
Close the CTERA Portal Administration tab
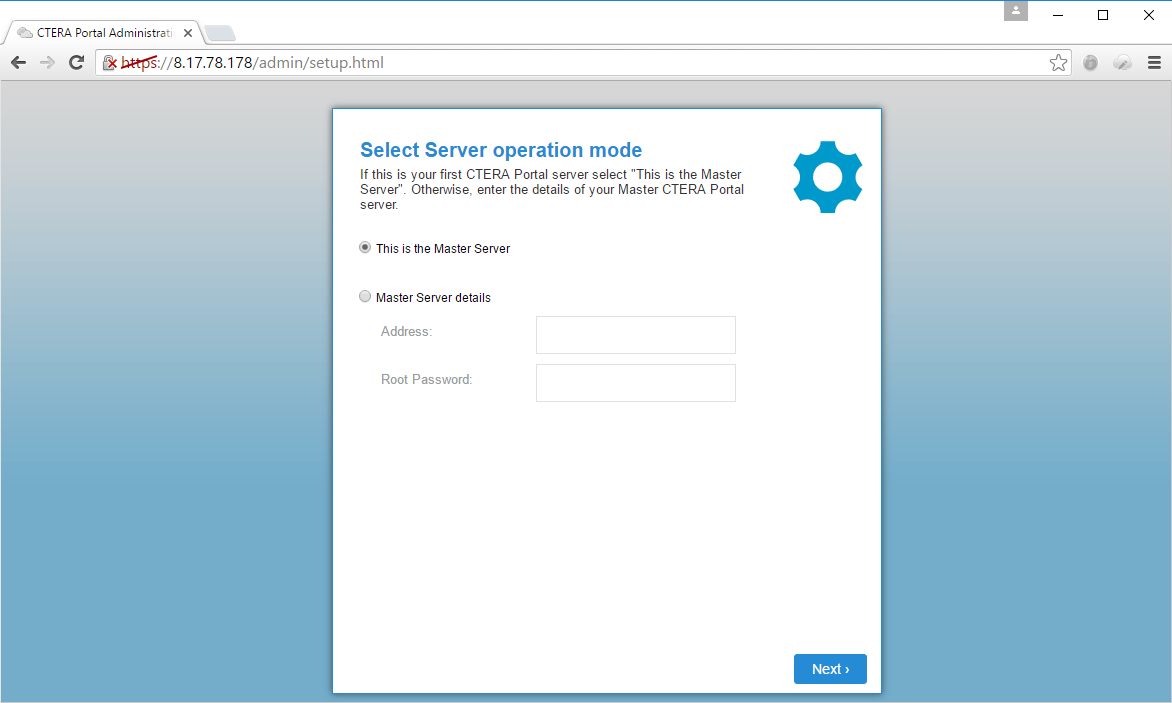pyautogui.click(x=188, y=33)
